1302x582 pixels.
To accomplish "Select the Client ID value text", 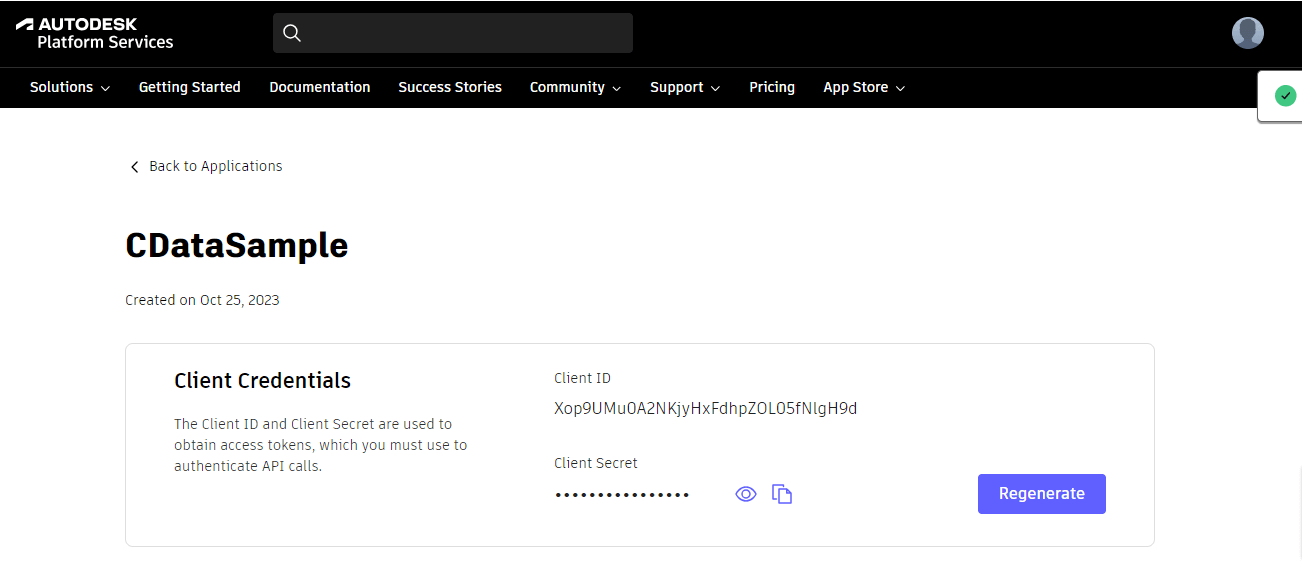I will pyautogui.click(x=706, y=408).
